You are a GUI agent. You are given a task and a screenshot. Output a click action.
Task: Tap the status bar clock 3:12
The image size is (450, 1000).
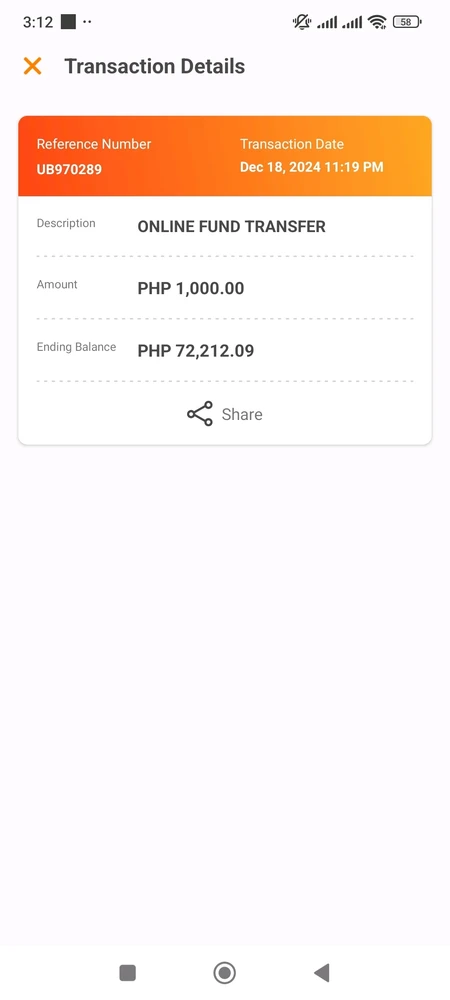38,22
